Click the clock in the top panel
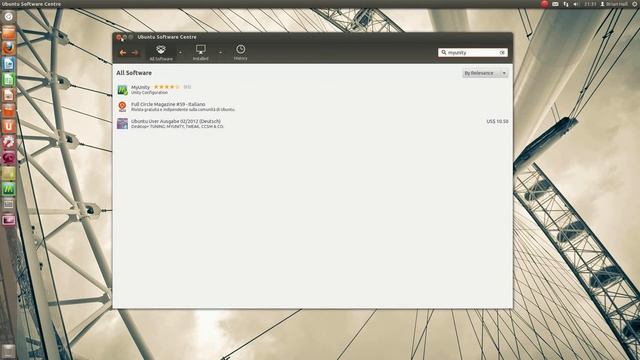This screenshot has width=640, height=360. 590,4
